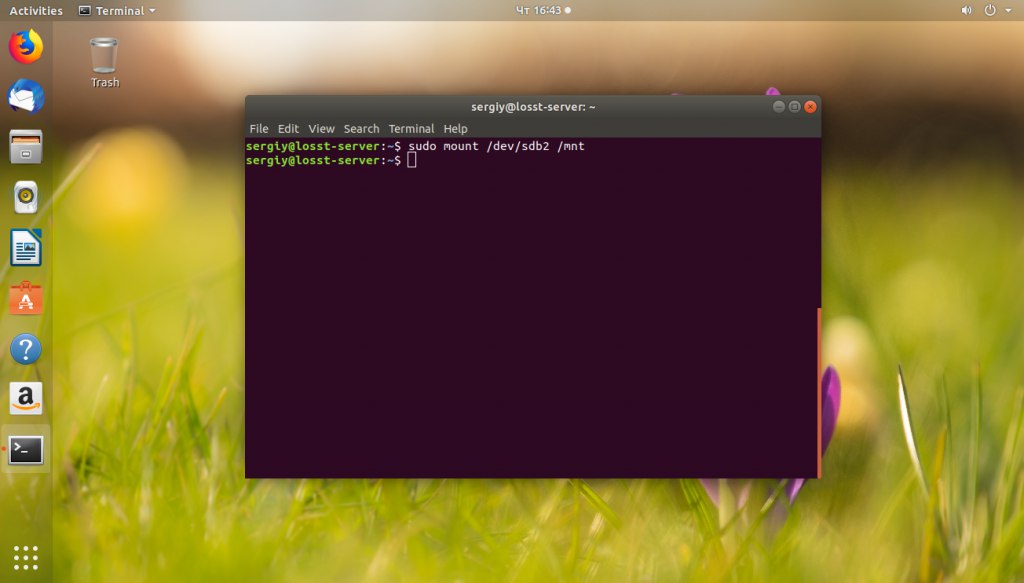Show Applications grid at dock bottom
The width and height of the screenshot is (1024, 583).
pyautogui.click(x=25, y=558)
